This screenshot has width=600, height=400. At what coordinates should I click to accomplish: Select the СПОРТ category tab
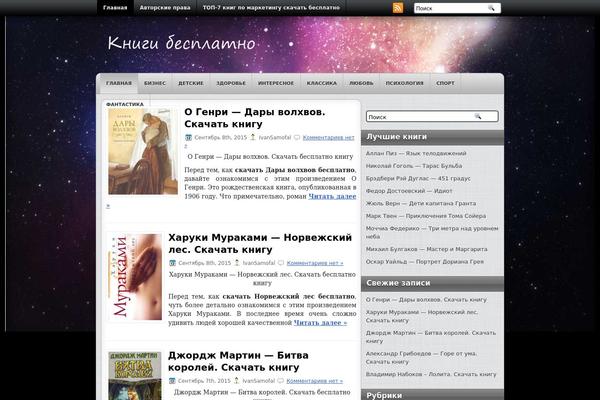pyautogui.click(x=445, y=83)
